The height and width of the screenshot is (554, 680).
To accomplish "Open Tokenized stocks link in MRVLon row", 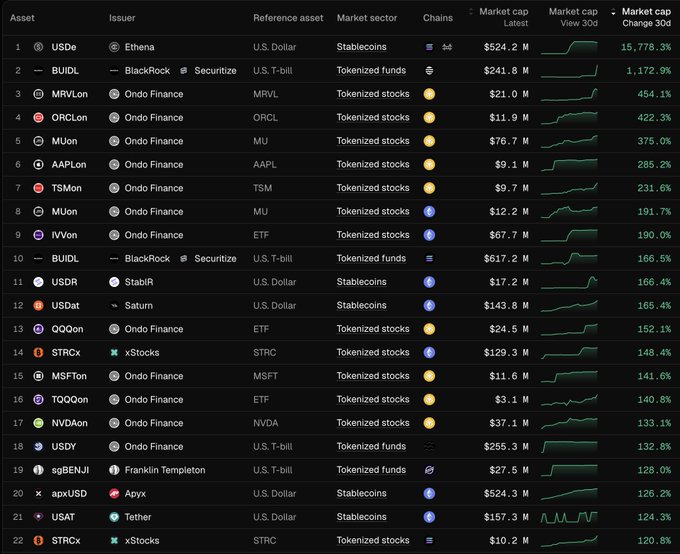I will click(373, 94).
